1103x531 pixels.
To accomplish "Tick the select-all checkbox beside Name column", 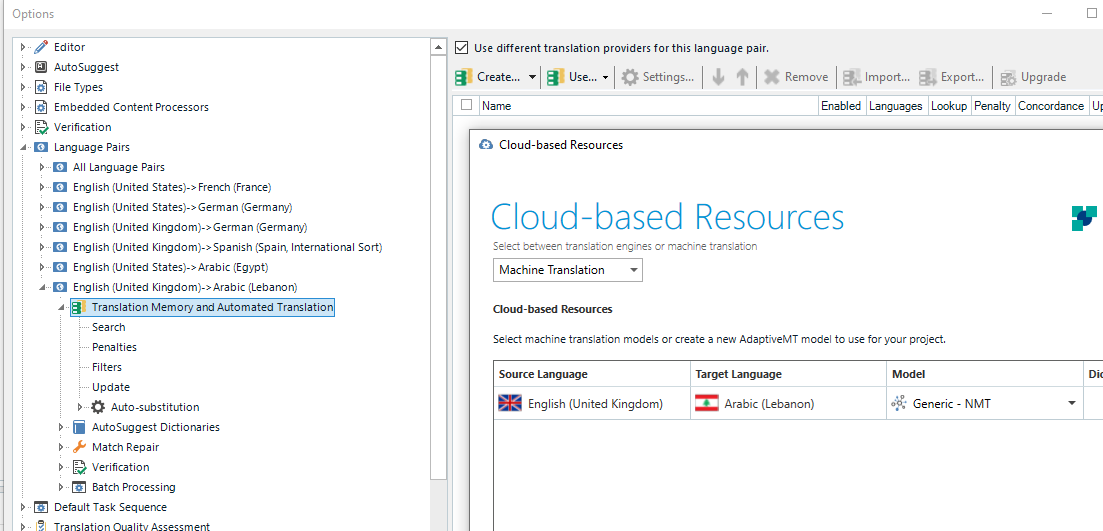I will coord(466,105).
